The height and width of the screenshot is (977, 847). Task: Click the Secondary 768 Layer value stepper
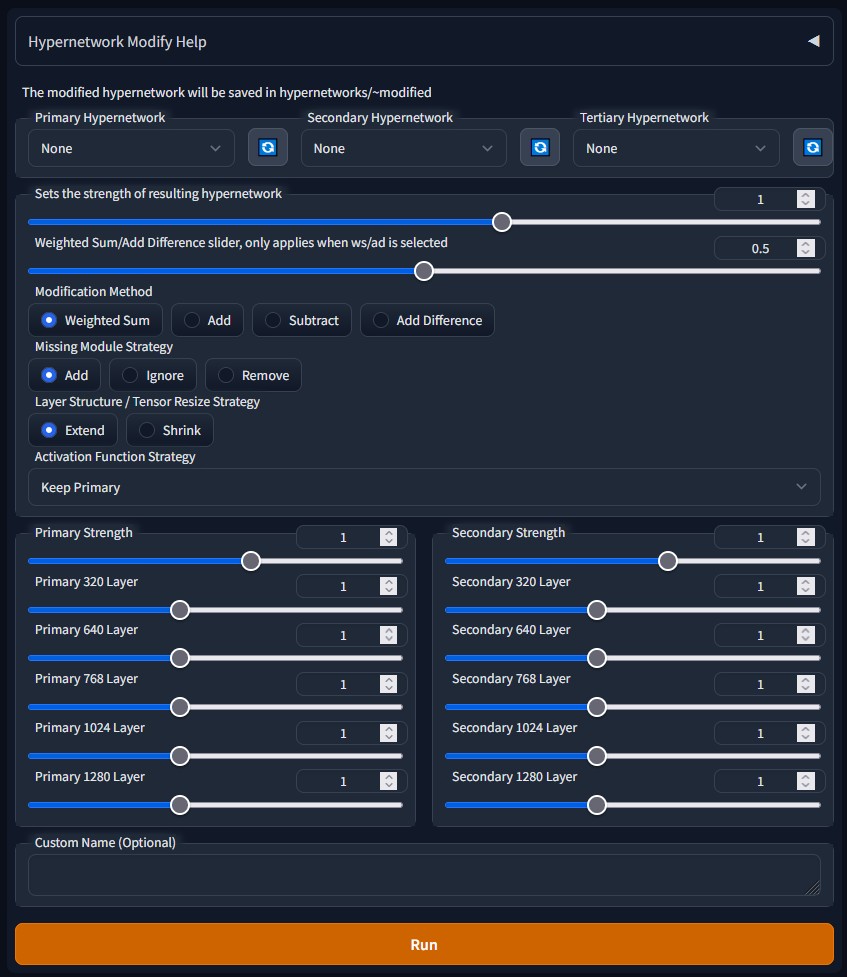(805, 684)
